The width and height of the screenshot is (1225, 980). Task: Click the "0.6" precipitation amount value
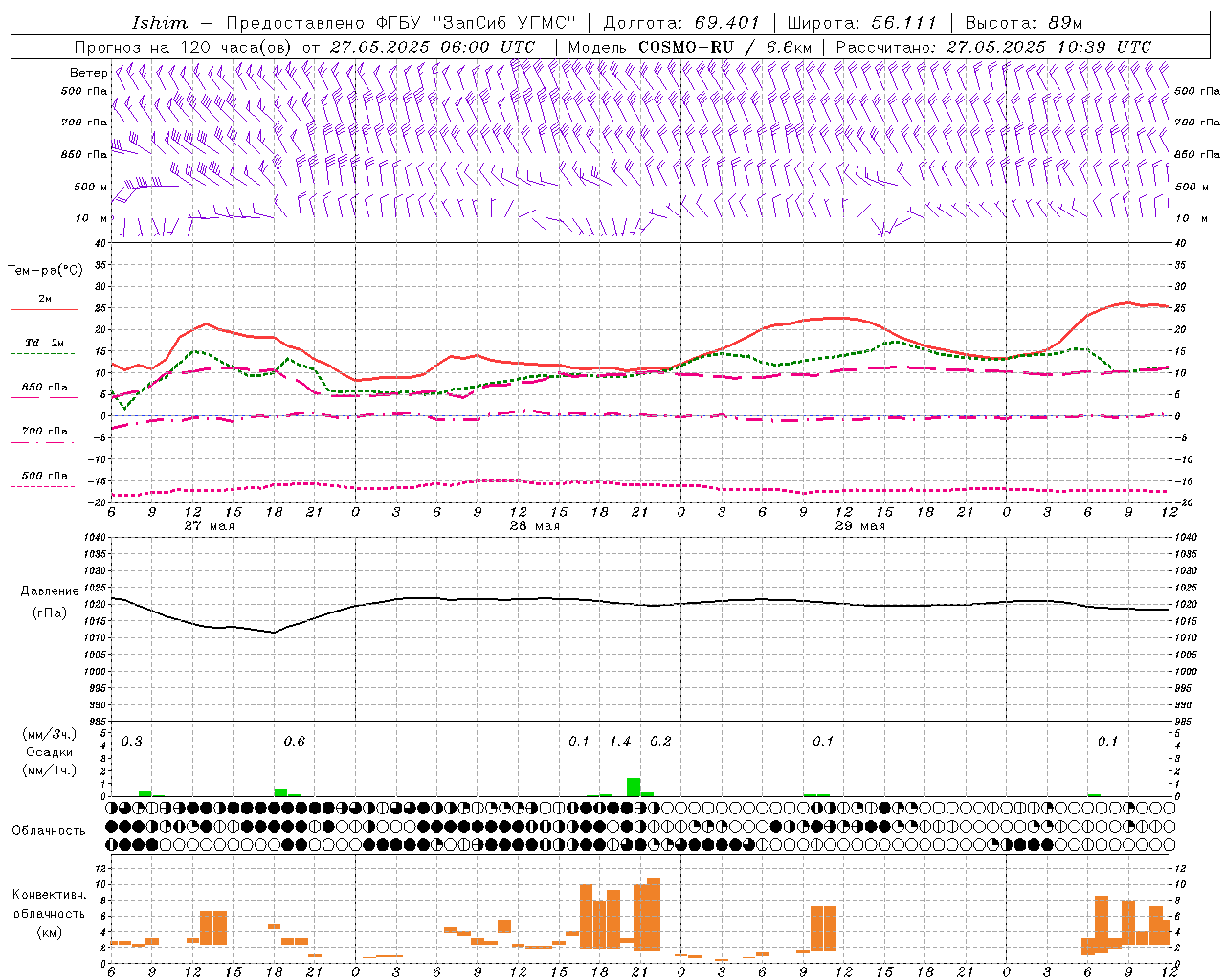[x=295, y=742]
